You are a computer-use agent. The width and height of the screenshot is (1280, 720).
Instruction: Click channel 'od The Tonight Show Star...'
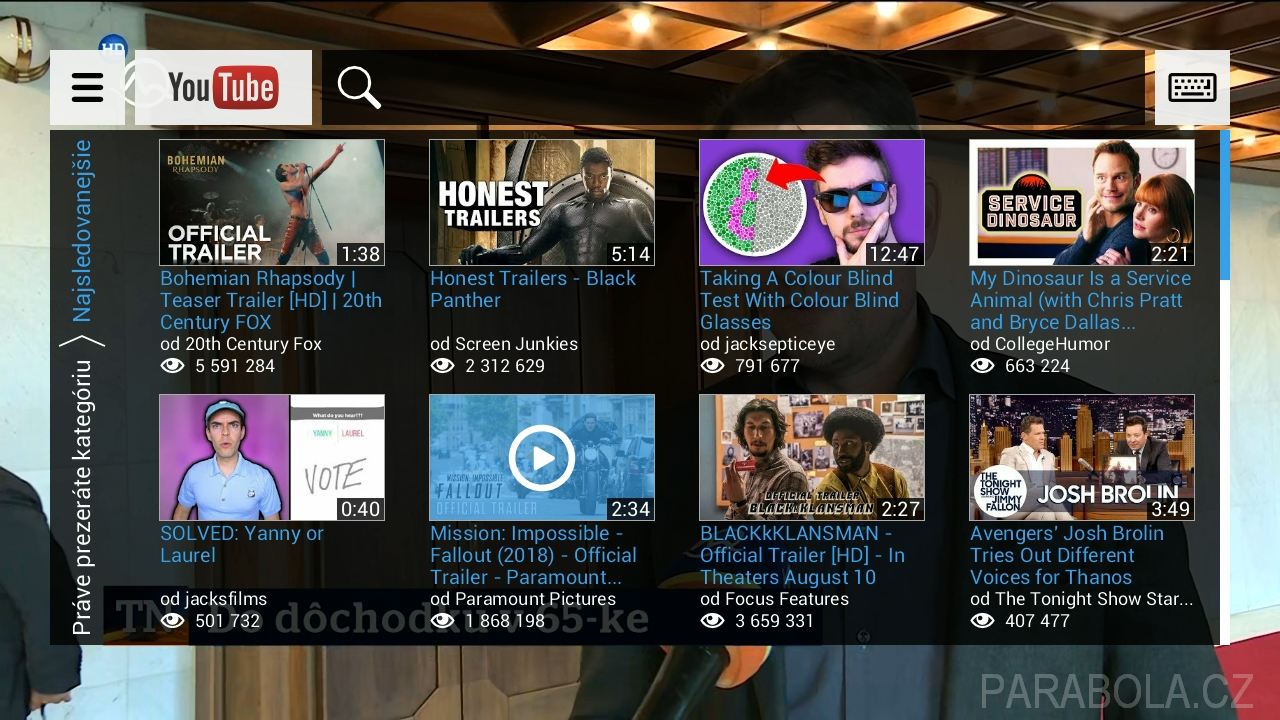[x=1081, y=599]
